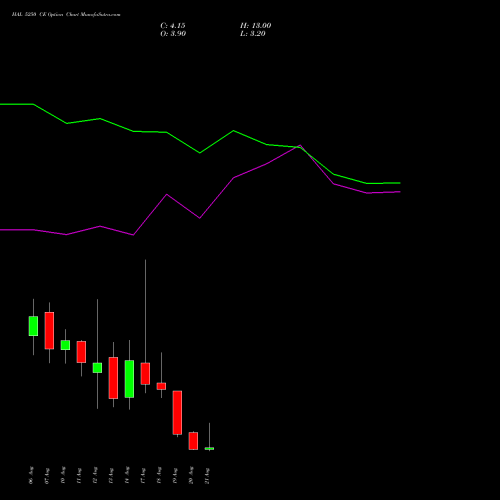Click the '10 Aug' date axis label
This screenshot has width=500, height=500.
[63, 475]
